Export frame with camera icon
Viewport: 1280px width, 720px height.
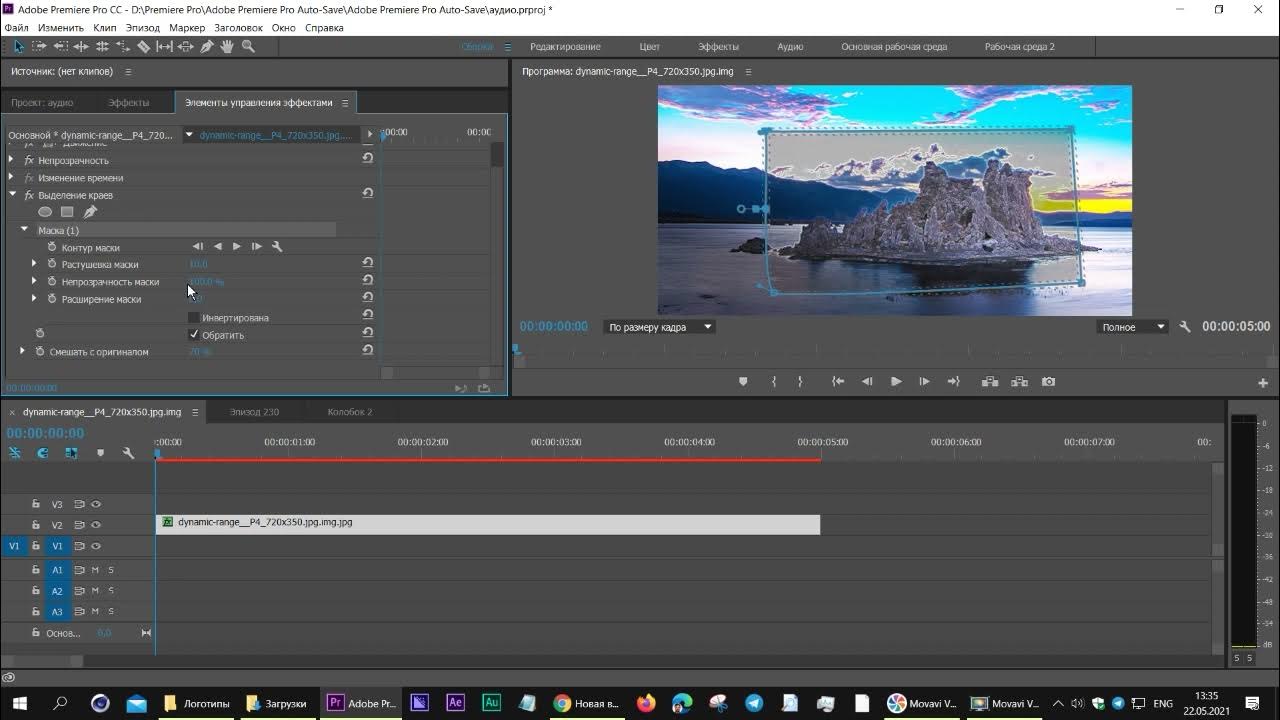(x=1048, y=382)
